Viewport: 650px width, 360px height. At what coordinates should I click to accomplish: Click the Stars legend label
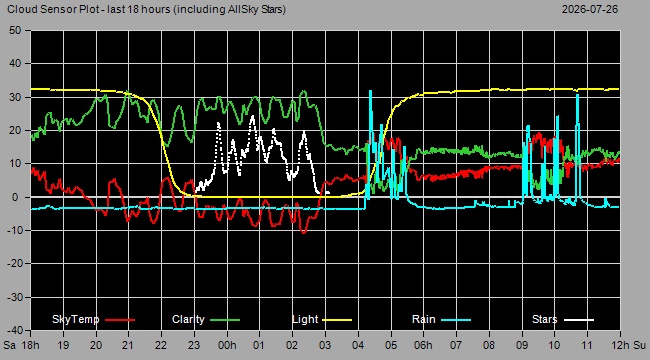tap(544, 319)
